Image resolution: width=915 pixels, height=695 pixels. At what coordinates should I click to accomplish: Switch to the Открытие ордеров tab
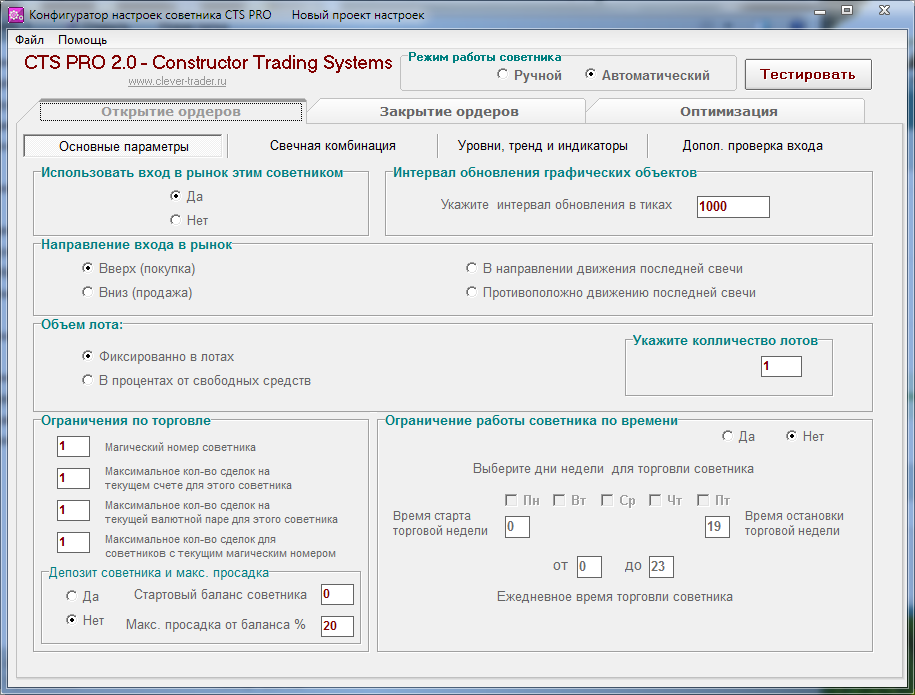pyautogui.click(x=171, y=111)
